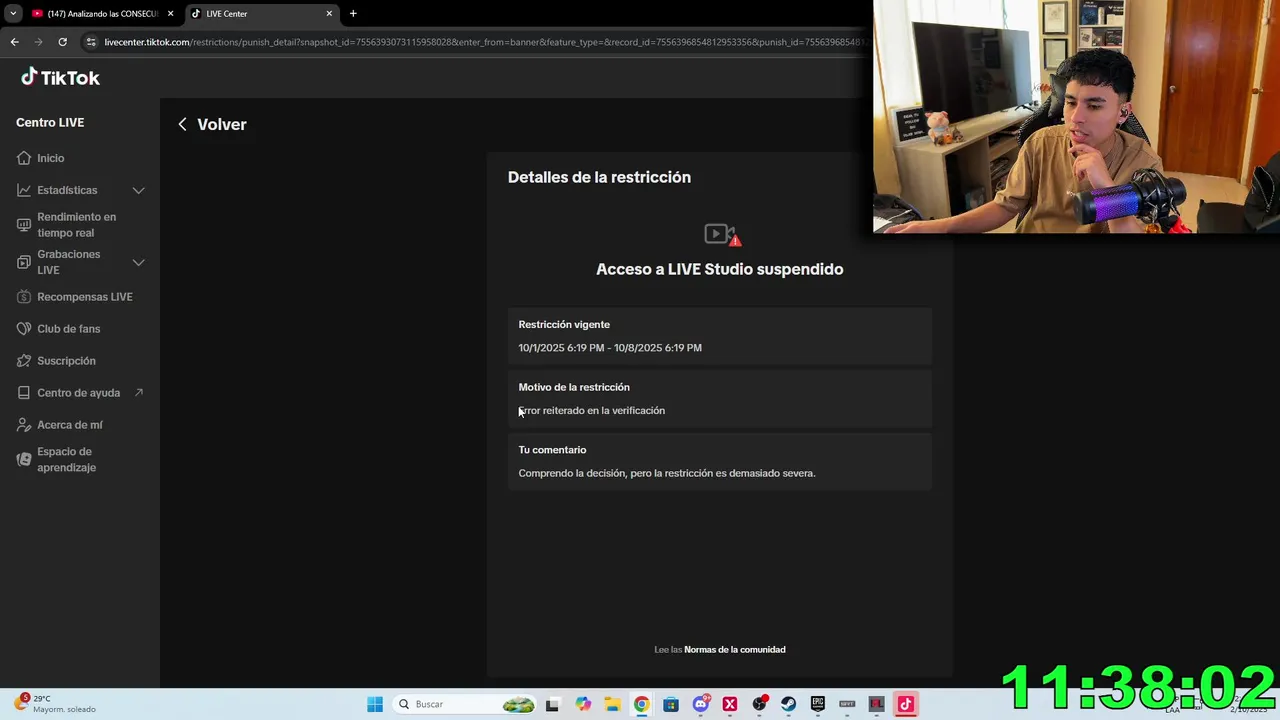Open Club de fans section
Image resolution: width=1280 pixels, height=720 pixels.
[x=68, y=329]
